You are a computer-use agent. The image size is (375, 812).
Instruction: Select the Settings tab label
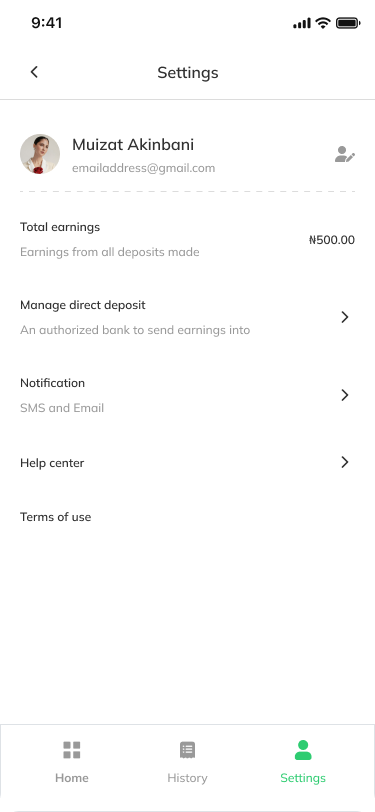point(303,778)
